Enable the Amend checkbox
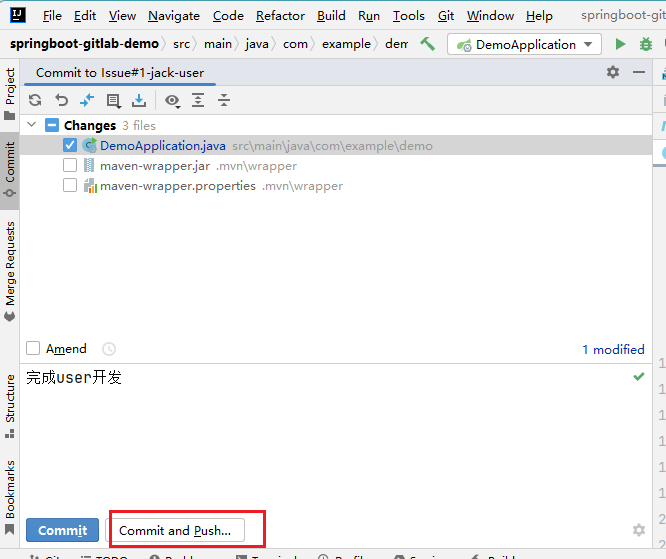 point(33,348)
